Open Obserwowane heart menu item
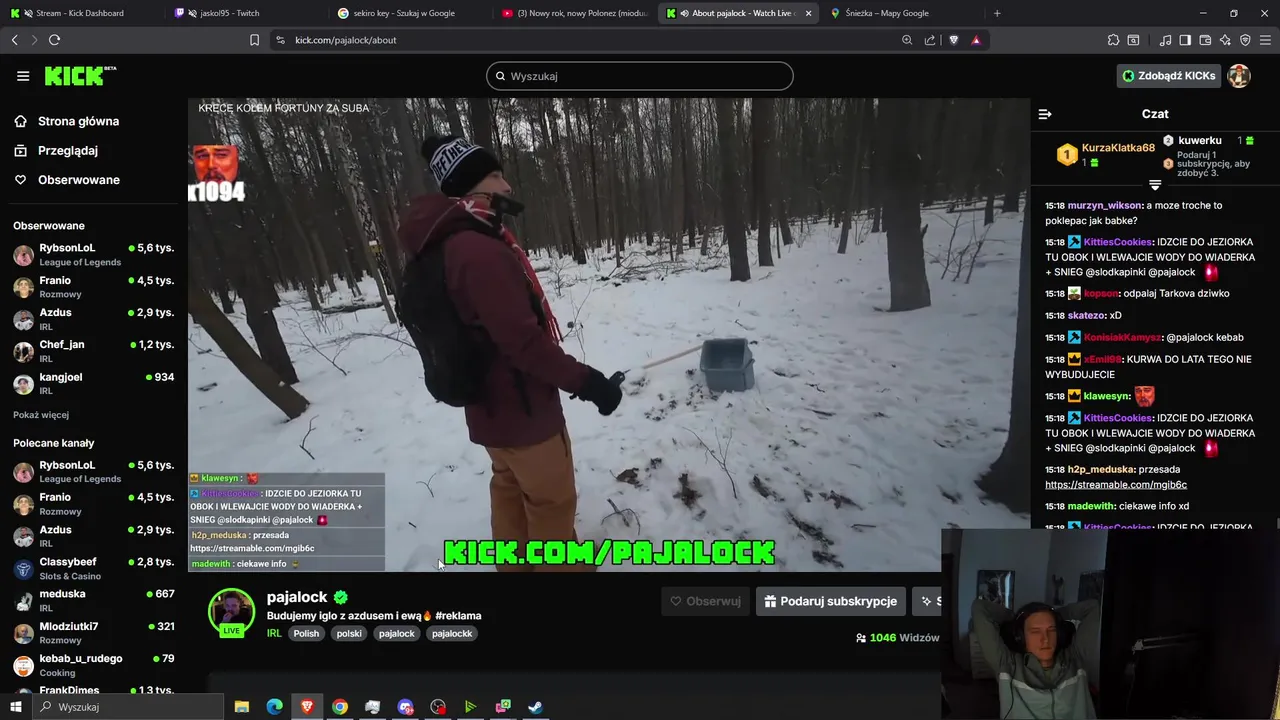Image resolution: width=1280 pixels, height=720 pixels. coord(78,180)
